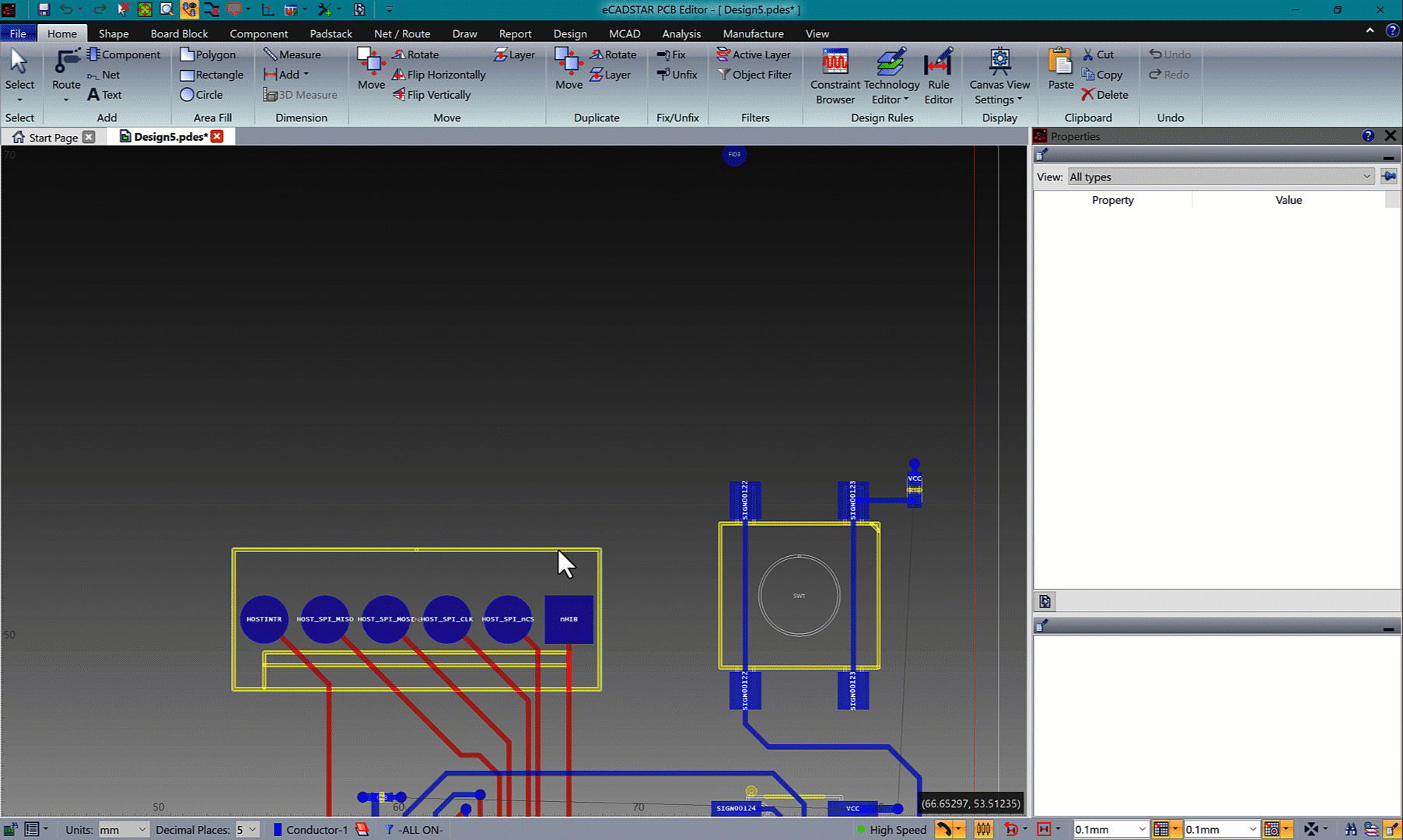
Task: Select the Polygon area fill tool
Action: (208, 54)
